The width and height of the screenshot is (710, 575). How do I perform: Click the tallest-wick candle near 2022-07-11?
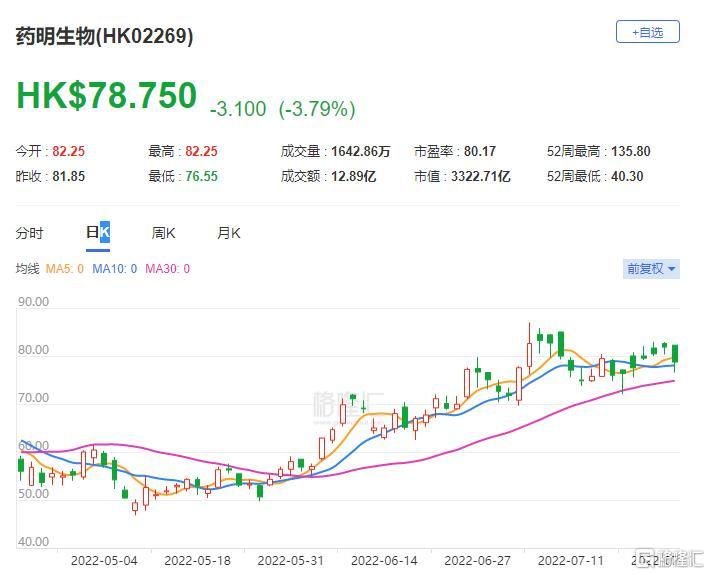(x=529, y=349)
